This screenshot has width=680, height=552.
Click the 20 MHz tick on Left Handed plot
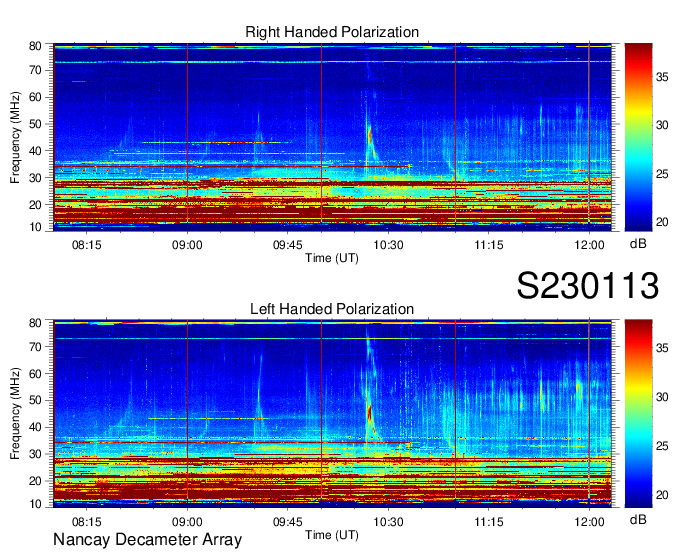pyautogui.click(x=35, y=481)
